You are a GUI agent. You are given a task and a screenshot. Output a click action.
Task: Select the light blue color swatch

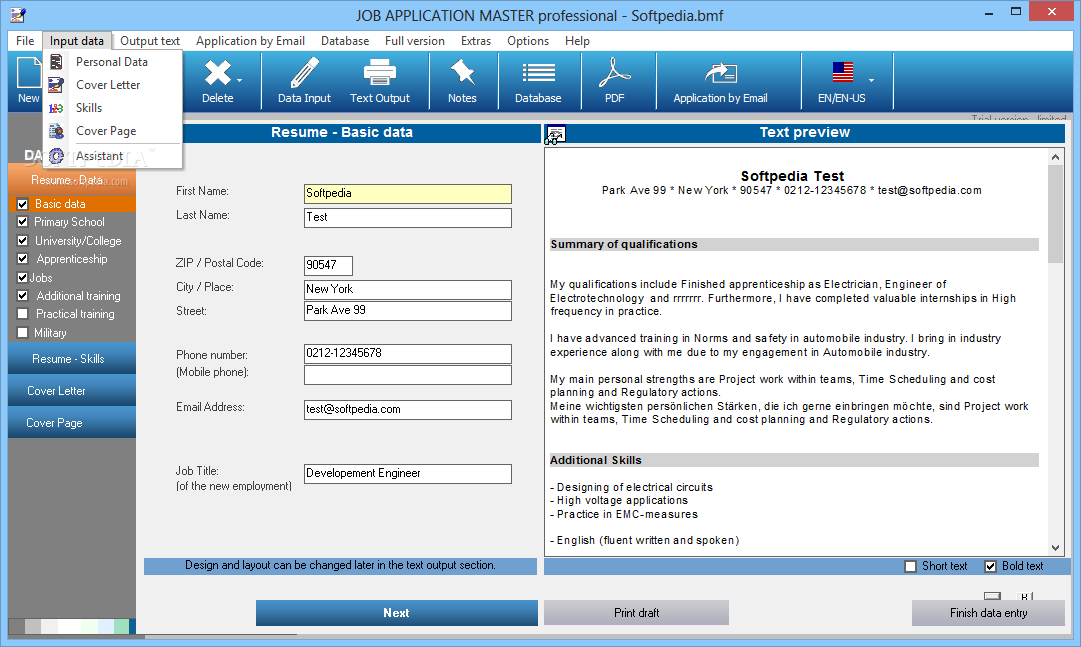pyautogui.click(x=105, y=626)
